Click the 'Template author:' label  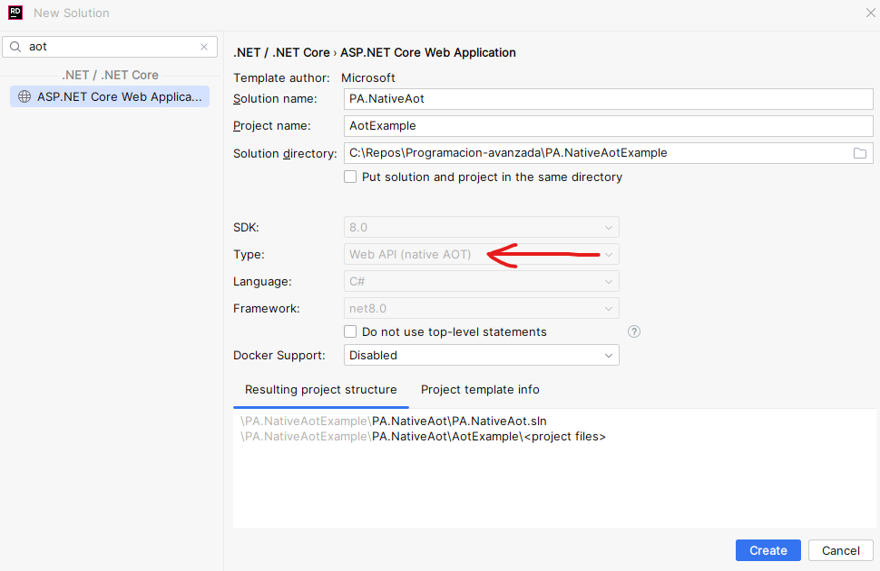coord(281,77)
